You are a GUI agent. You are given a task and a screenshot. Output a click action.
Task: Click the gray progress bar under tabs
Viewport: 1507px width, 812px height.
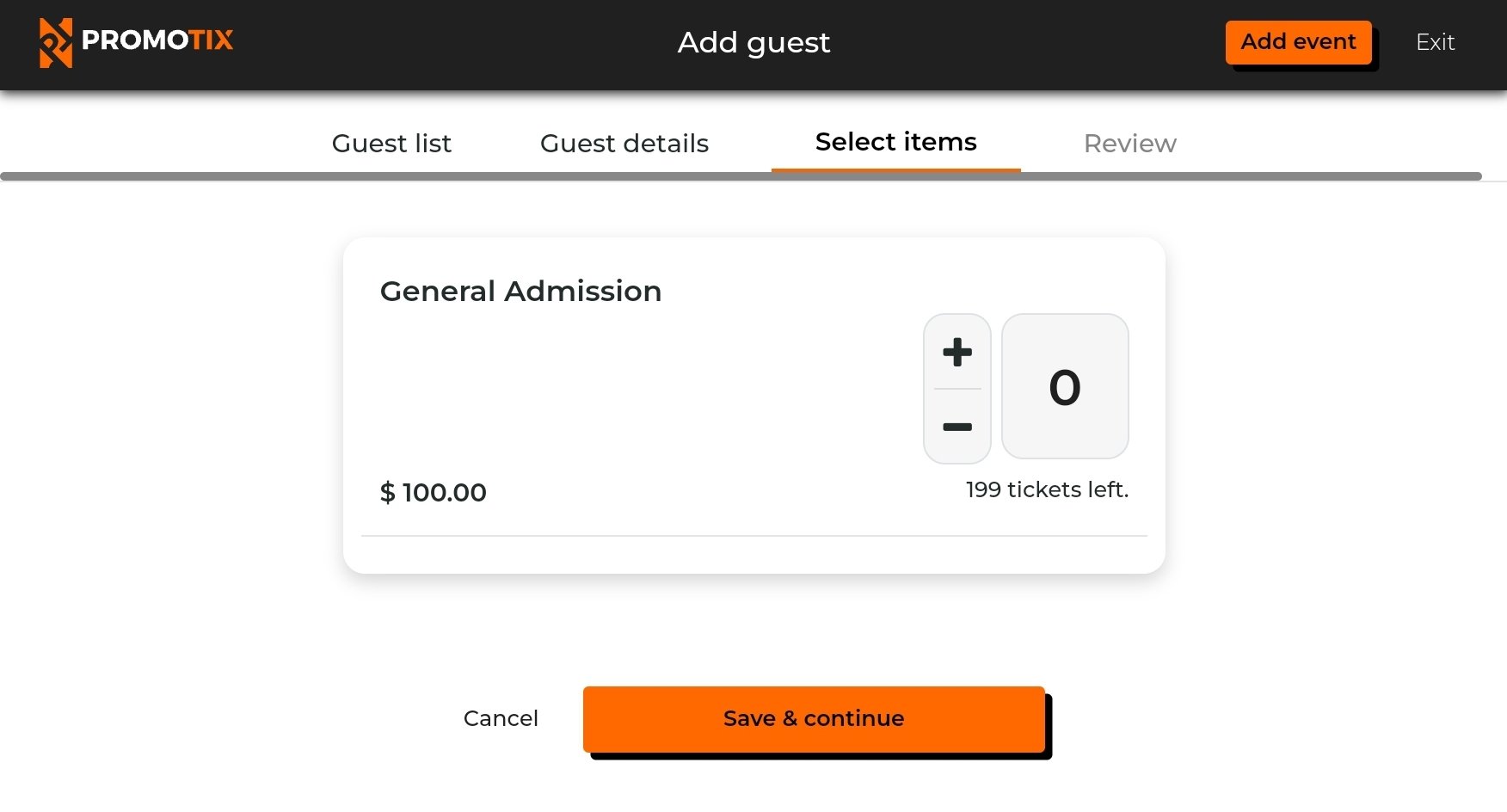point(741,176)
